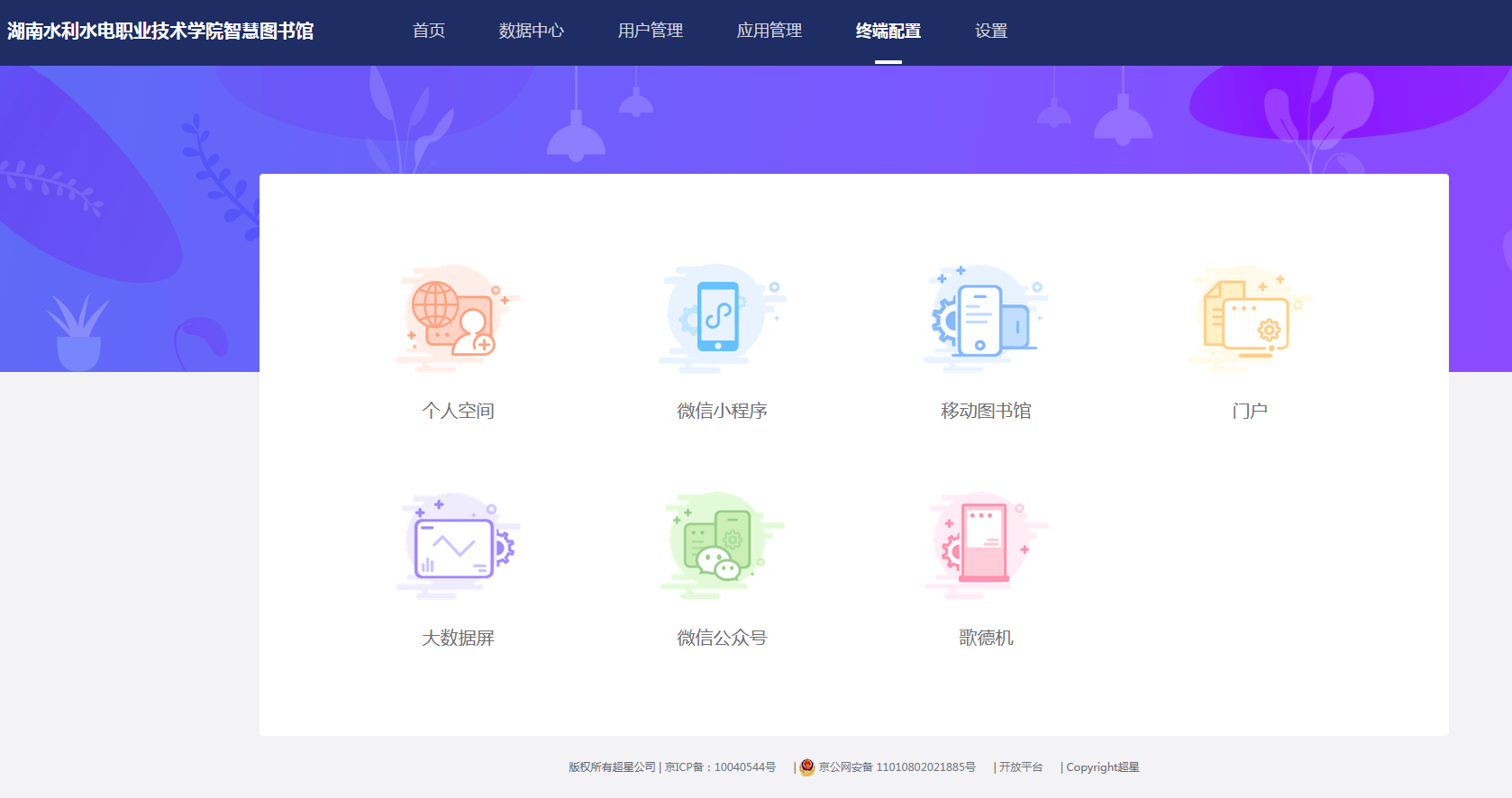Click the Copyright超星 footer text
Viewport: 1512px width, 798px height.
(1103, 767)
